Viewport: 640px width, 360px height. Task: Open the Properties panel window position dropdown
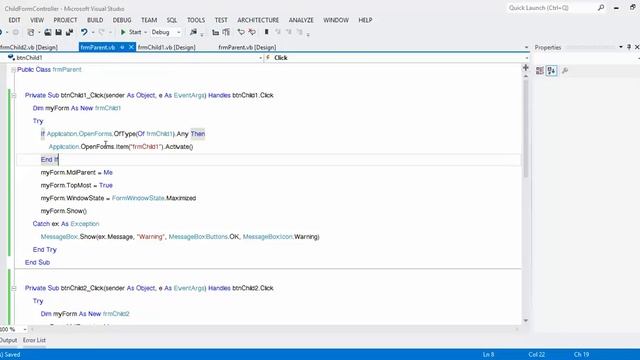621,47
